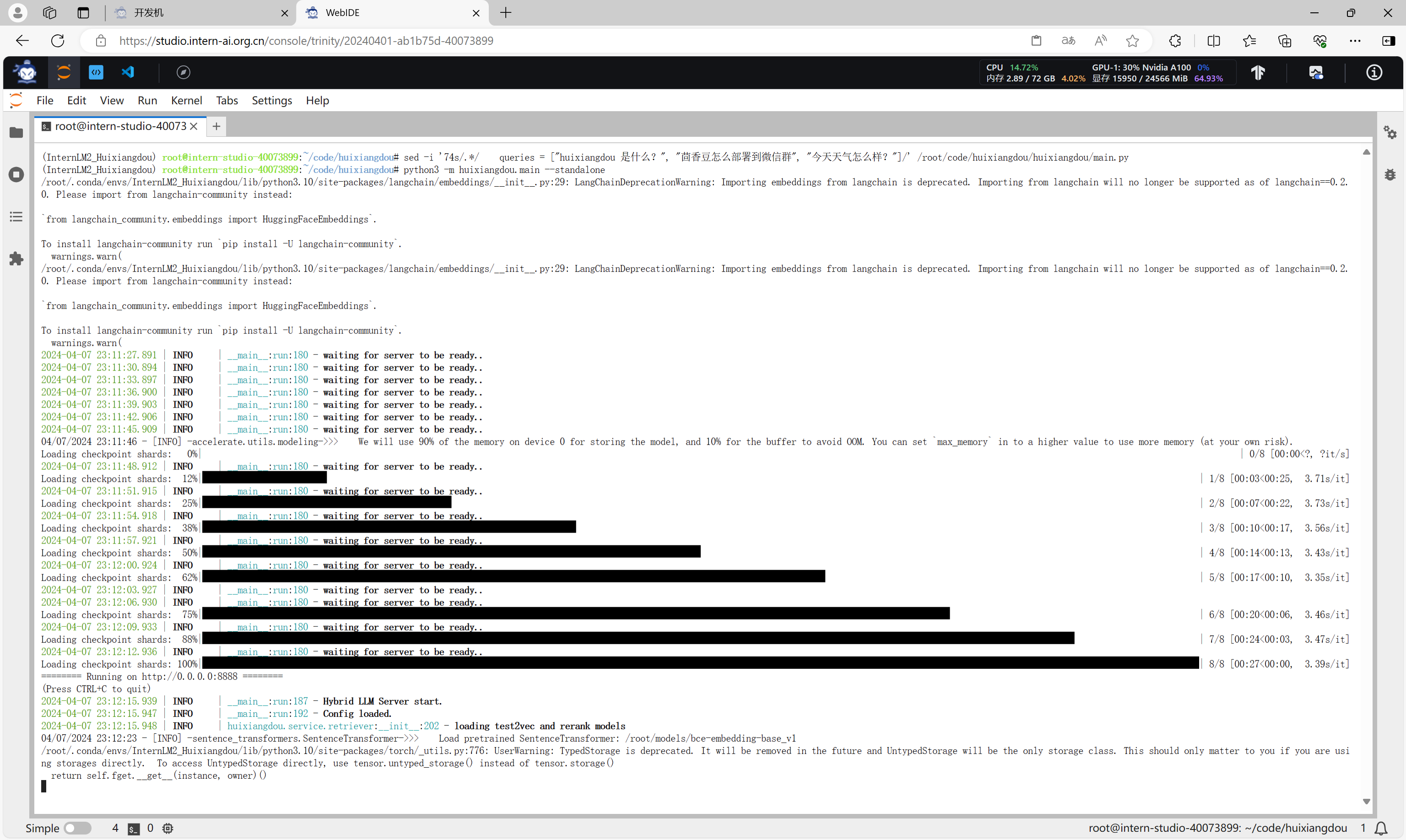Close the 开发机 browser tab
This screenshot has width=1406, height=840.
284,13
